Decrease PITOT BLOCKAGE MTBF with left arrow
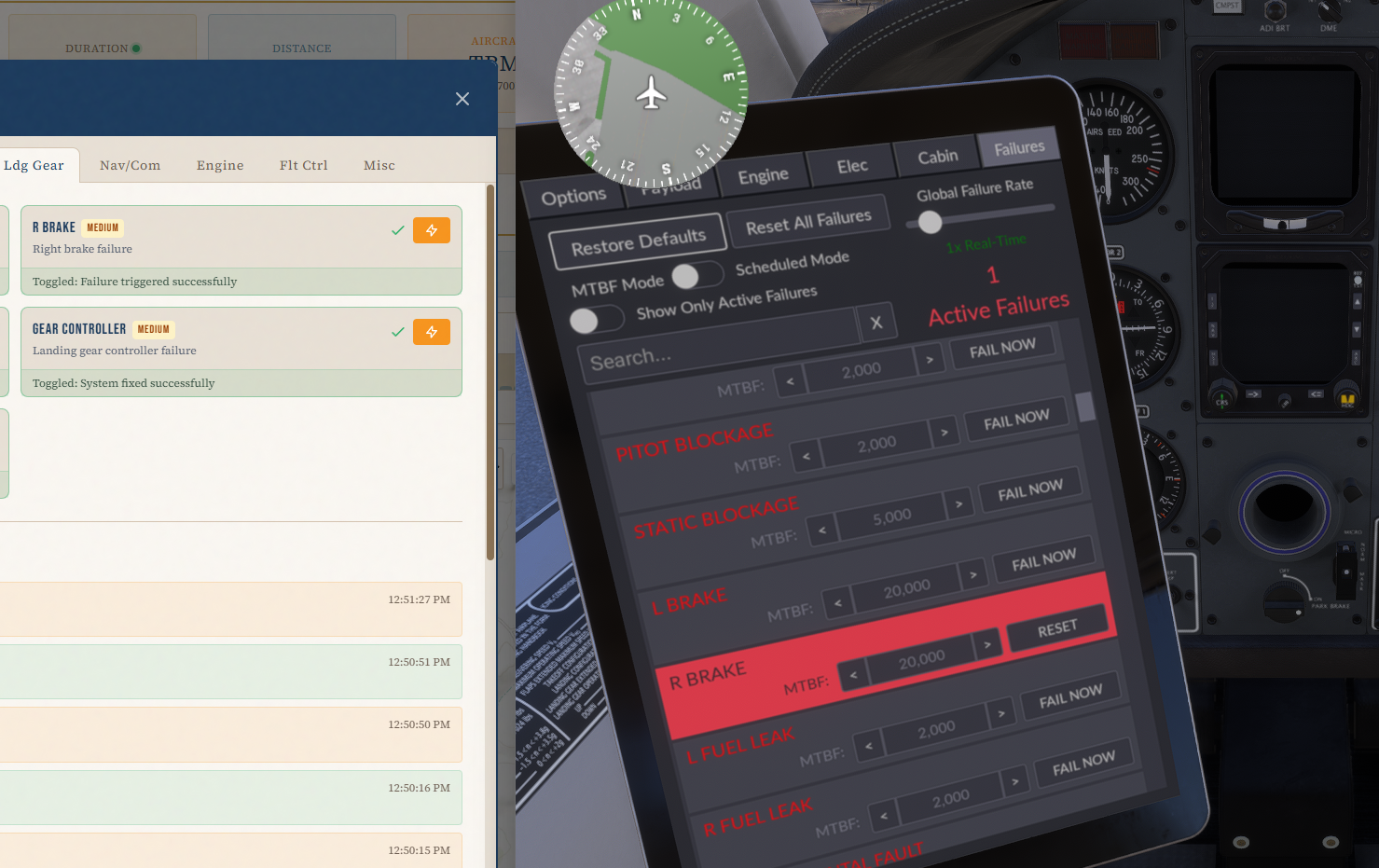 point(807,456)
